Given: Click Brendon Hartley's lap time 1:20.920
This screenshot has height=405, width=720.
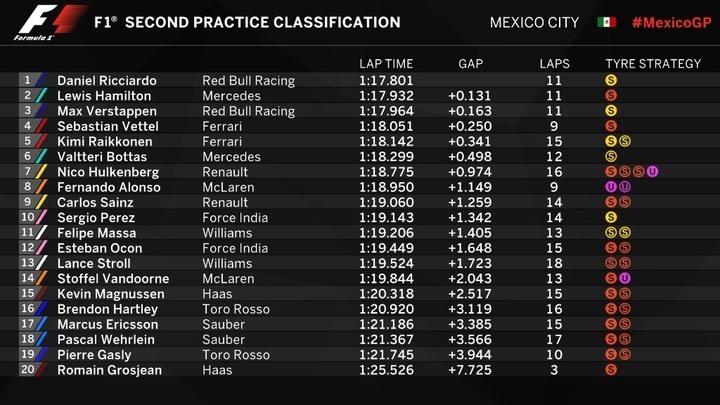Looking at the screenshot, I should (386, 309).
